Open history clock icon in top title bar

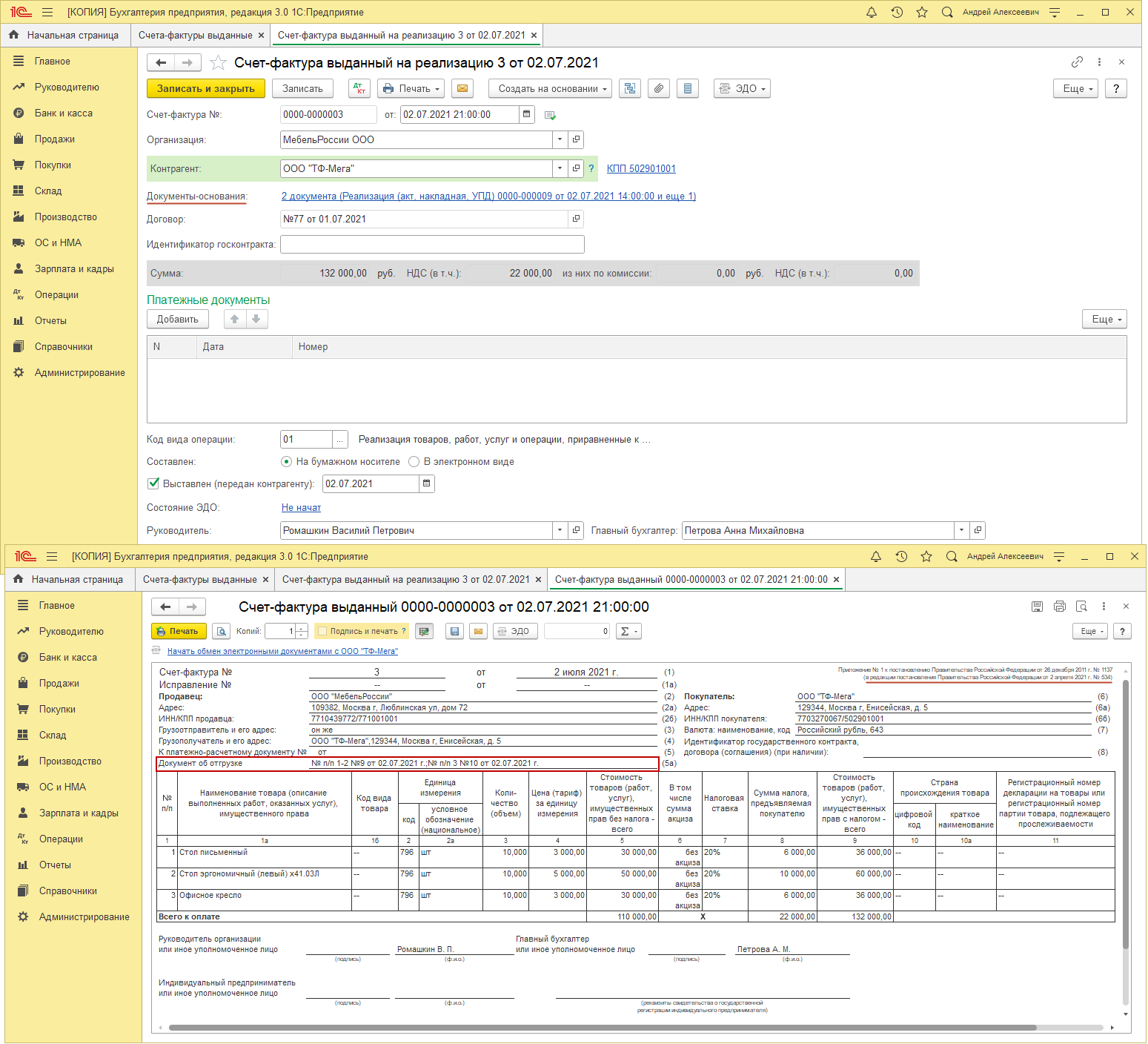897,12
